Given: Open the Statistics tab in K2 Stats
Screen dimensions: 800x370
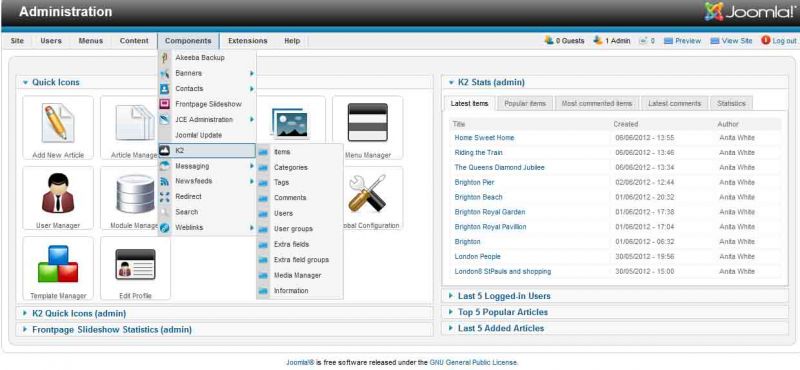Looking at the screenshot, I should (731, 104).
